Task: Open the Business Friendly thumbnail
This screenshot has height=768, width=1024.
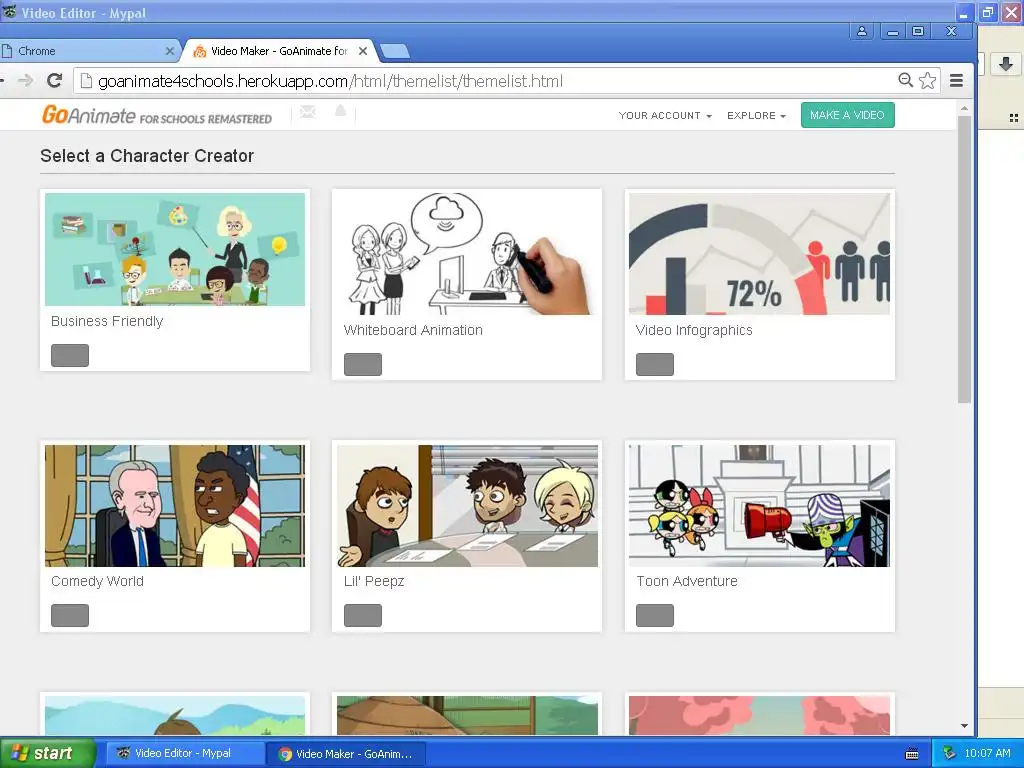Action: pos(175,249)
